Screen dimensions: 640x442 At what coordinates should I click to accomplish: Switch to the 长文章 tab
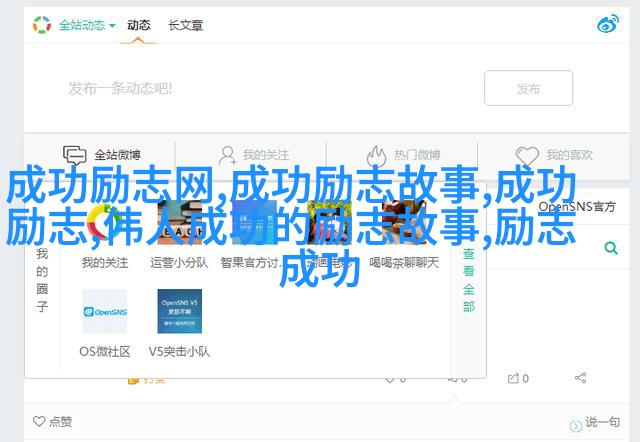pyautogui.click(x=188, y=24)
